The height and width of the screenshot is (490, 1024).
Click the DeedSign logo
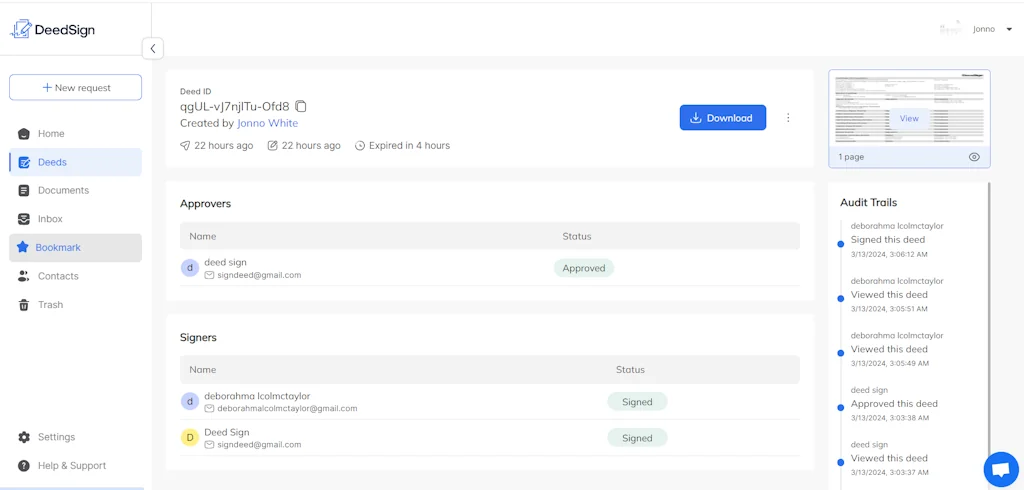[x=52, y=29]
